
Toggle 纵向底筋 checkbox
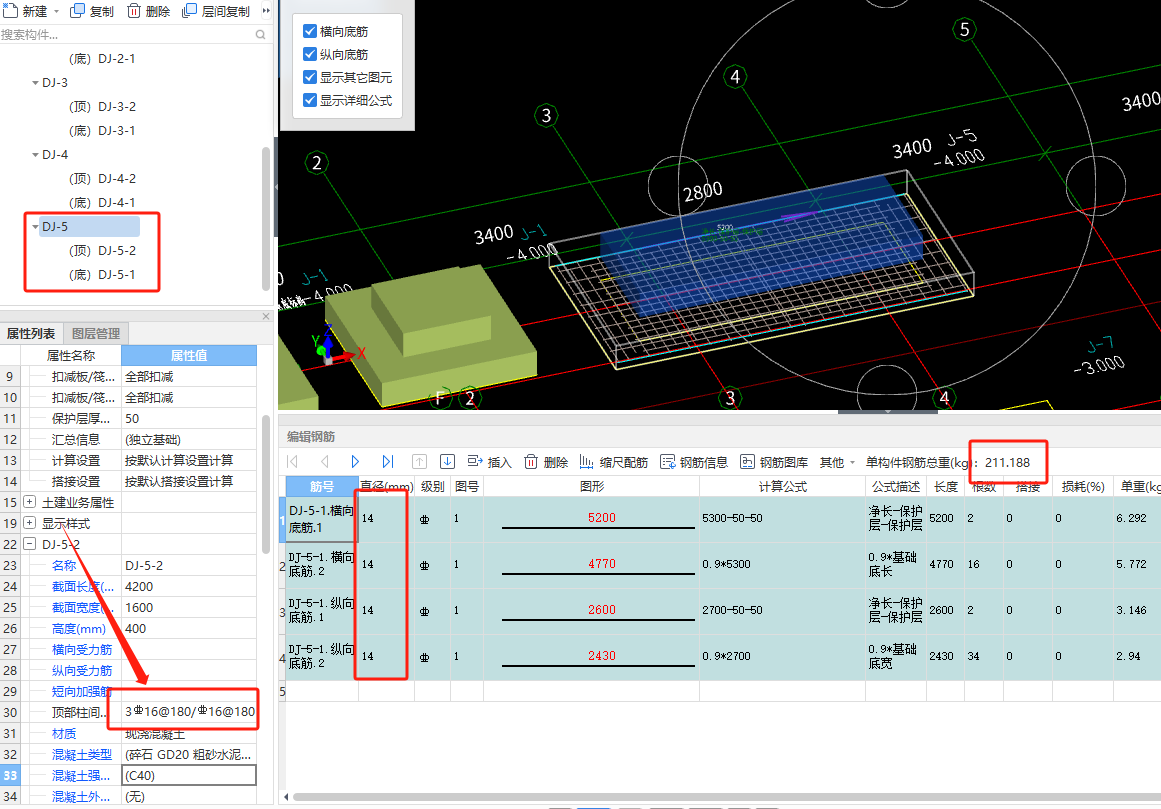click(310, 54)
